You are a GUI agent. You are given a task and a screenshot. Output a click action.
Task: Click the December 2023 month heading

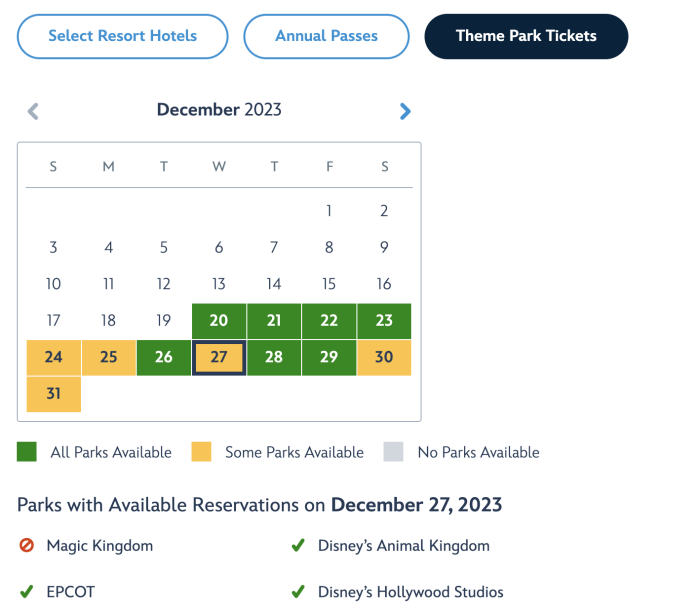[x=219, y=110]
